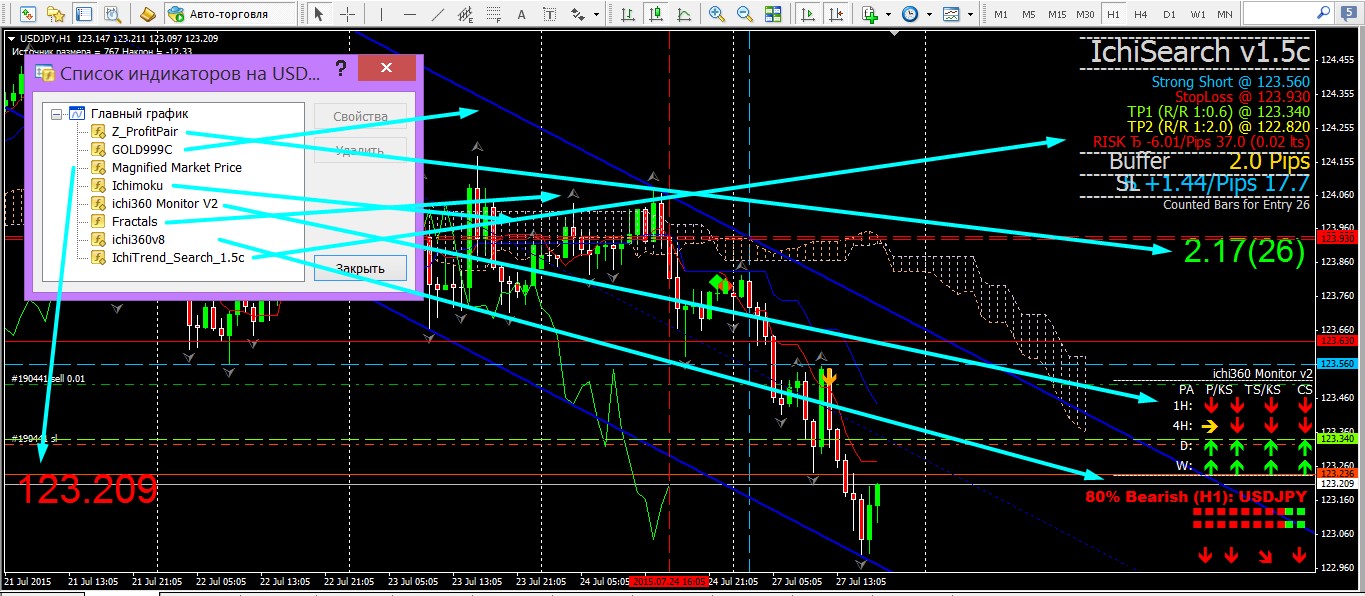Open the Navigator favorites folder icon

tap(57, 14)
